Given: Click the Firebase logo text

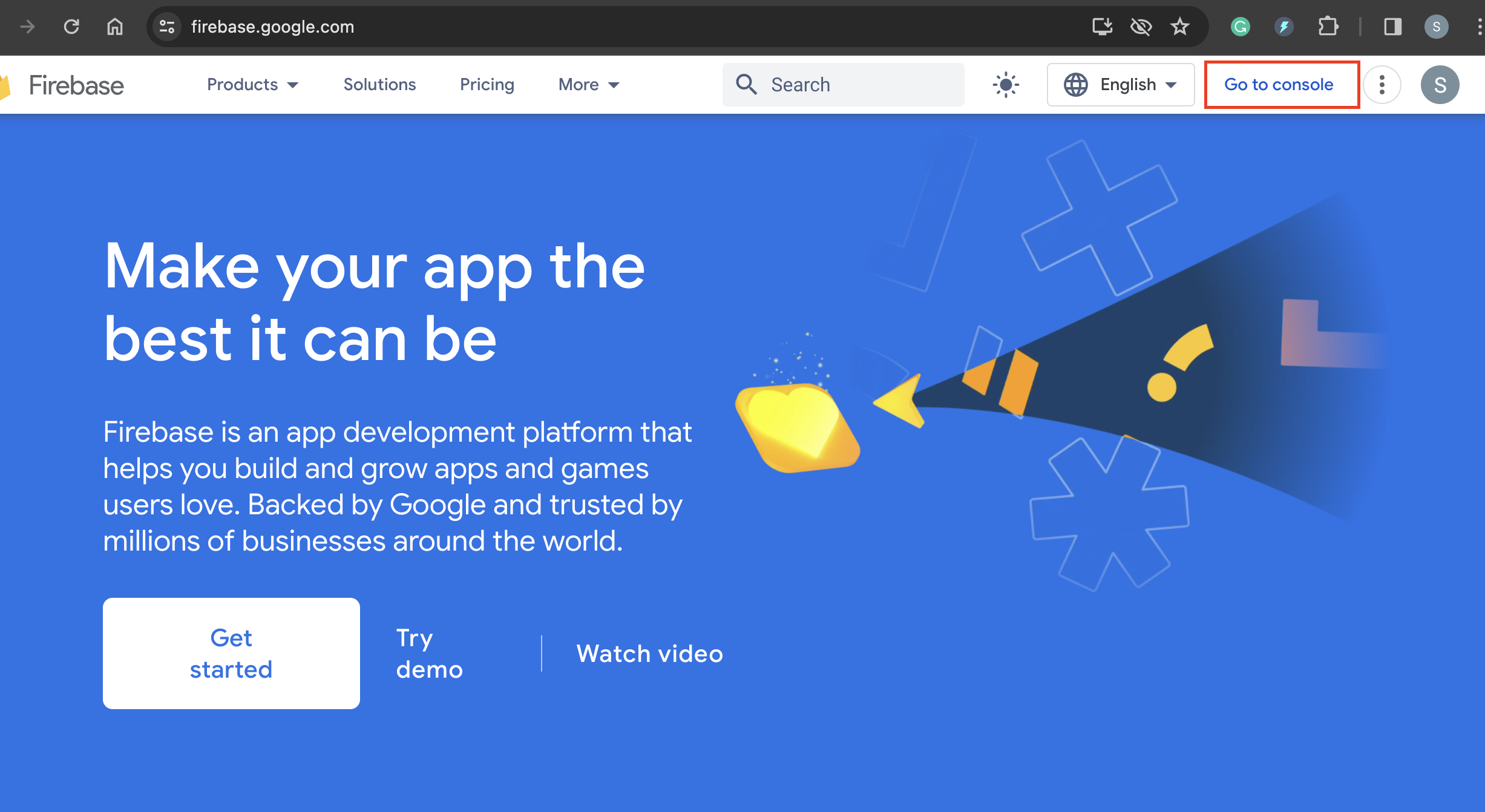Looking at the screenshot, I should tap(76, 85).
